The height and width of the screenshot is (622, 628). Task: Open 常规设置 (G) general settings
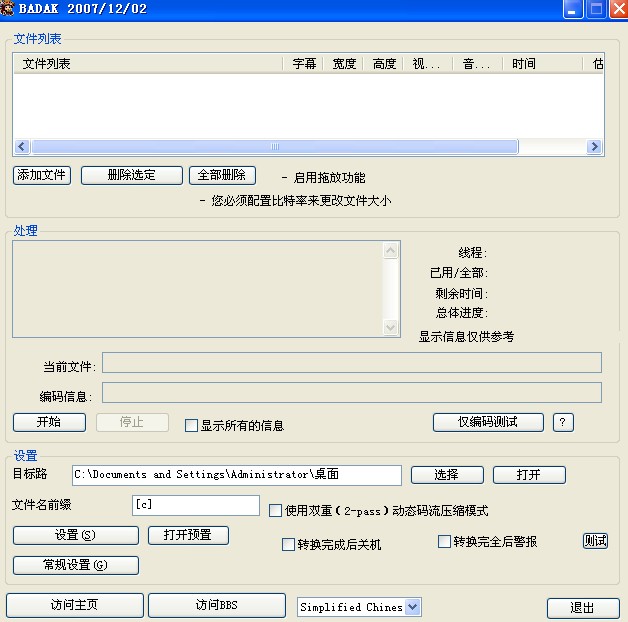click(x=76, y=565)
